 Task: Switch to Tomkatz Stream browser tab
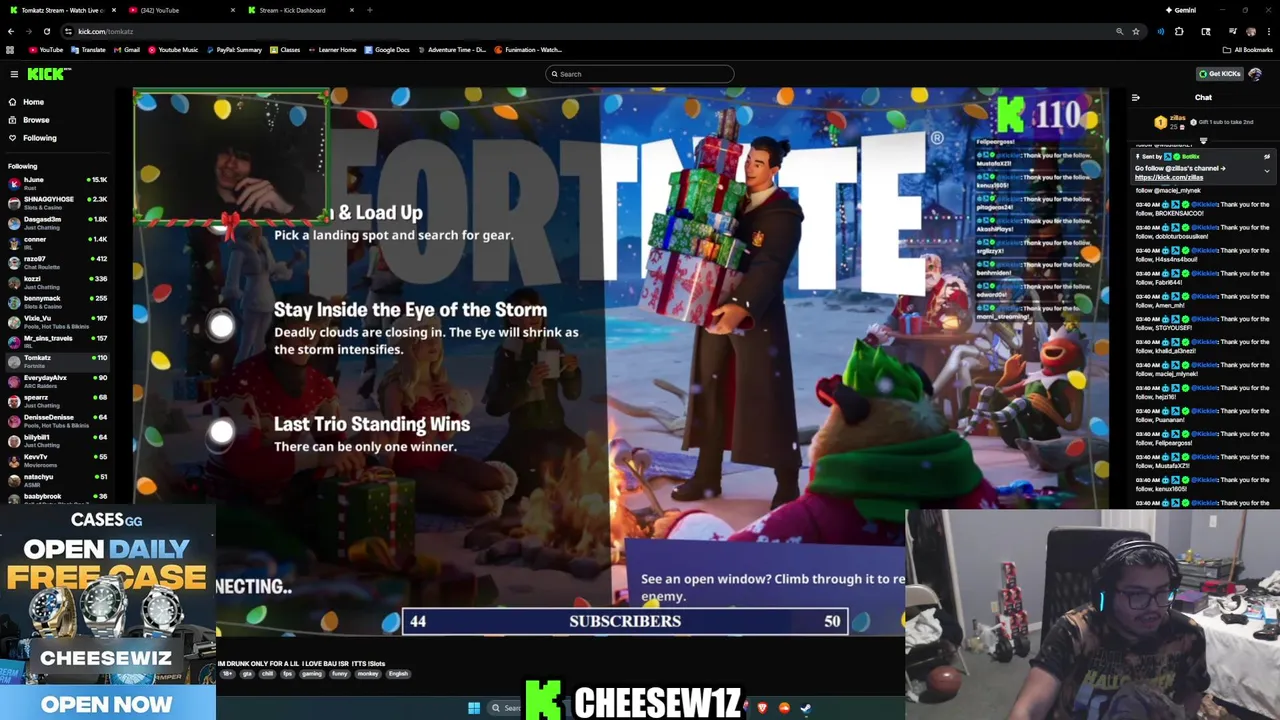click(60, 10)
